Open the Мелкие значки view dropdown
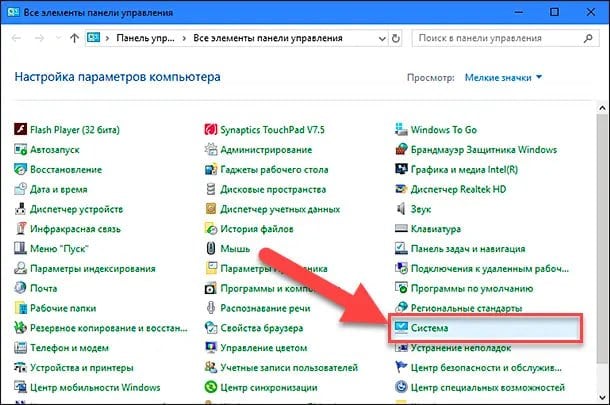Viewport: 610px width, 405px height. click(503, 77)
